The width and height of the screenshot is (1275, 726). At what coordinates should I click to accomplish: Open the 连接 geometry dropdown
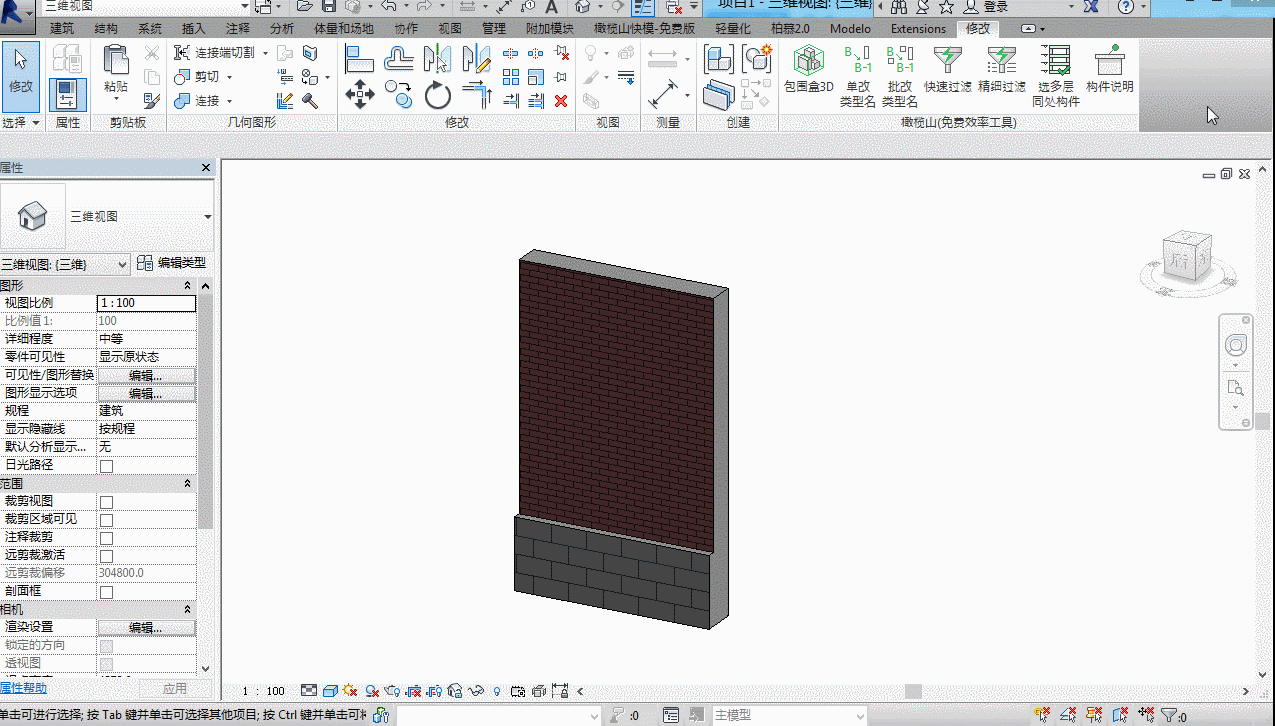click(x=229, y=101)
